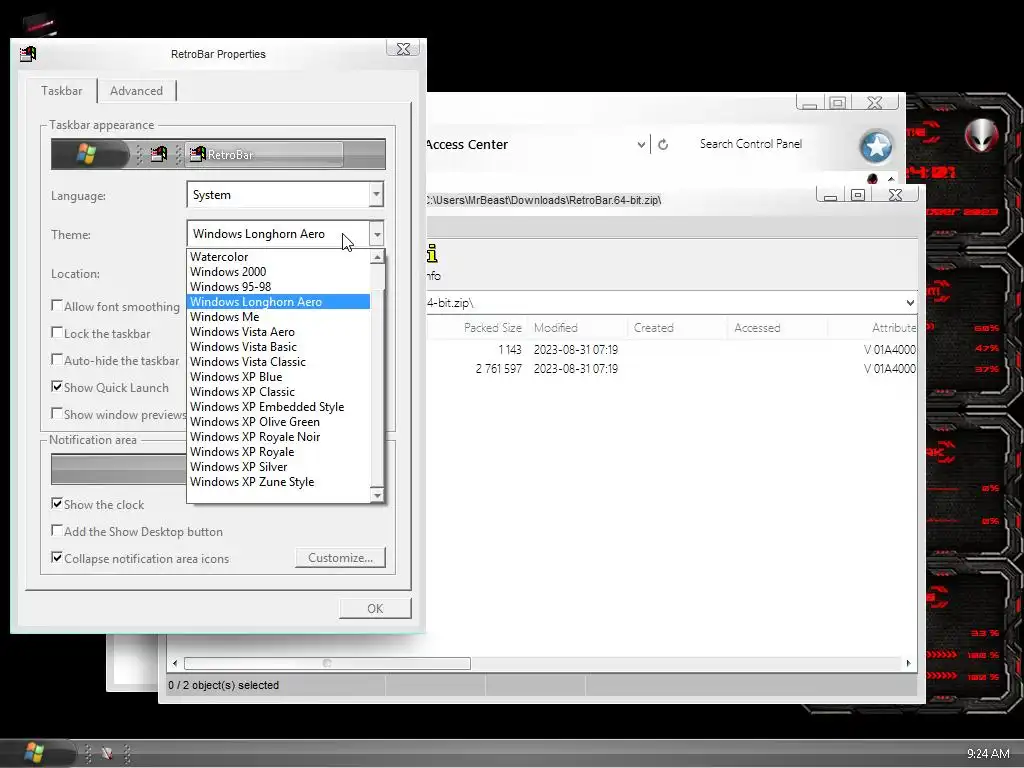Select Windows Longhorn Aero in list
Viewport: 1024px width, 768px height.
[x=279, y=302]
